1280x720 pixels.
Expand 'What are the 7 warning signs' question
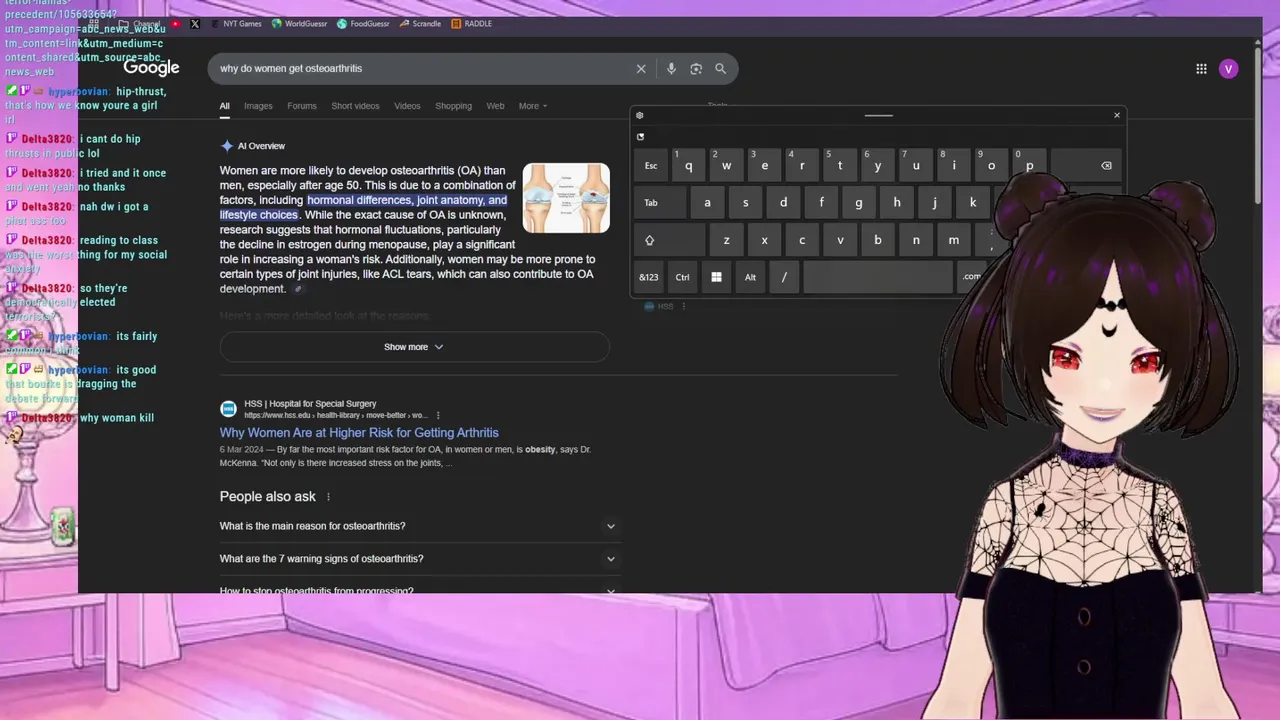(419, 559)
